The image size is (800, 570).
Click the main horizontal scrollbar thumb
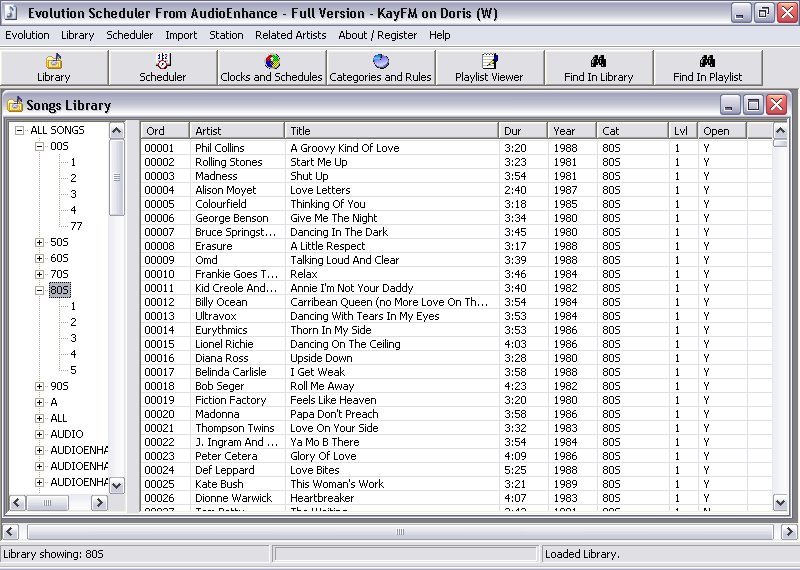(400, 532)
